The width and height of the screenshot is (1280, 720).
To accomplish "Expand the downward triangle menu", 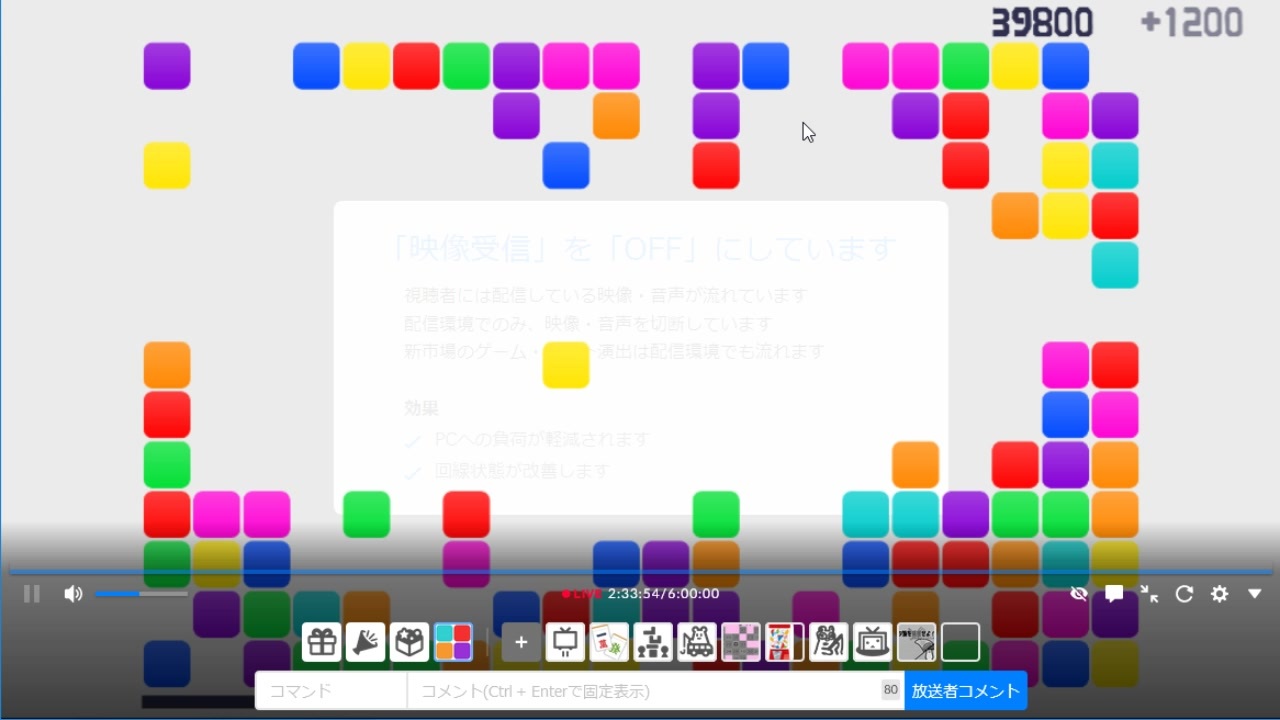I will click(1255, 594).
